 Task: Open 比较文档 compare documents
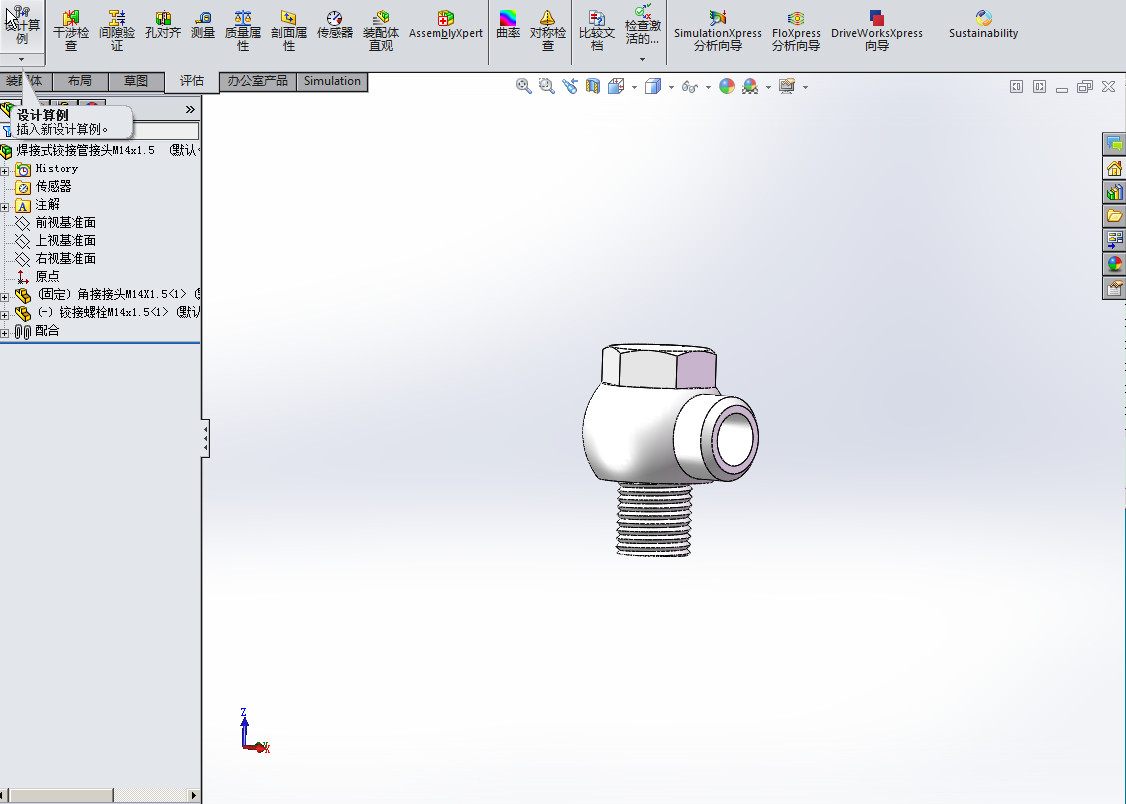coord(597,31)
